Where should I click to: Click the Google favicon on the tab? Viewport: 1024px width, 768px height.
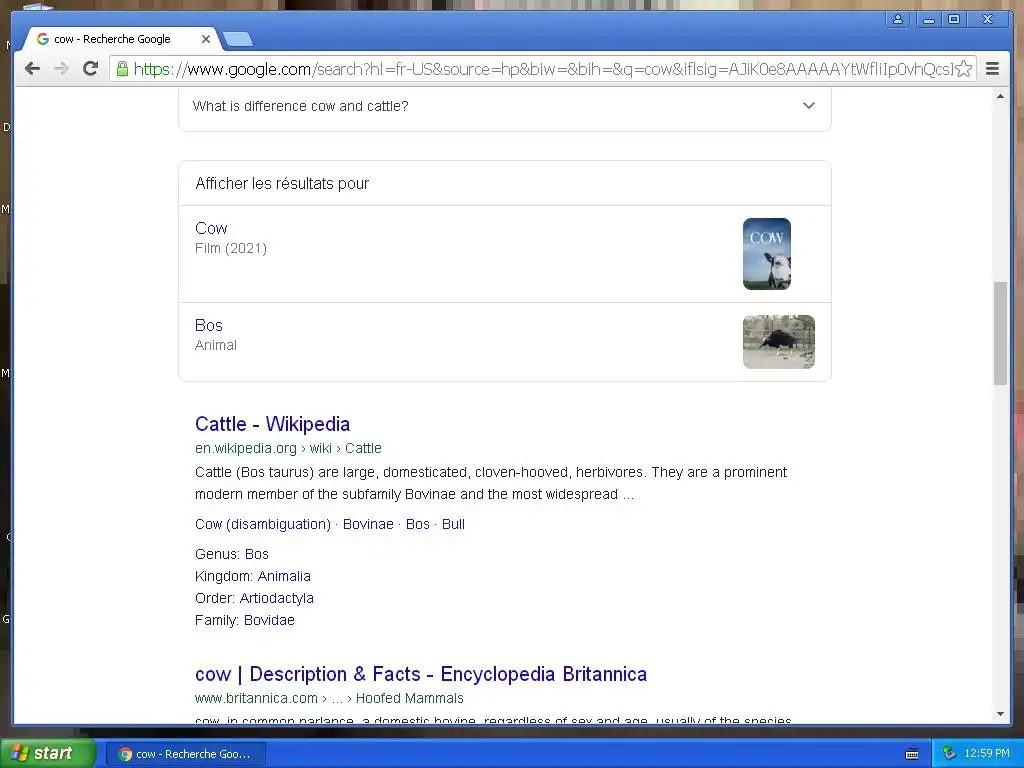pyautogui.click(x=43, y=39)
